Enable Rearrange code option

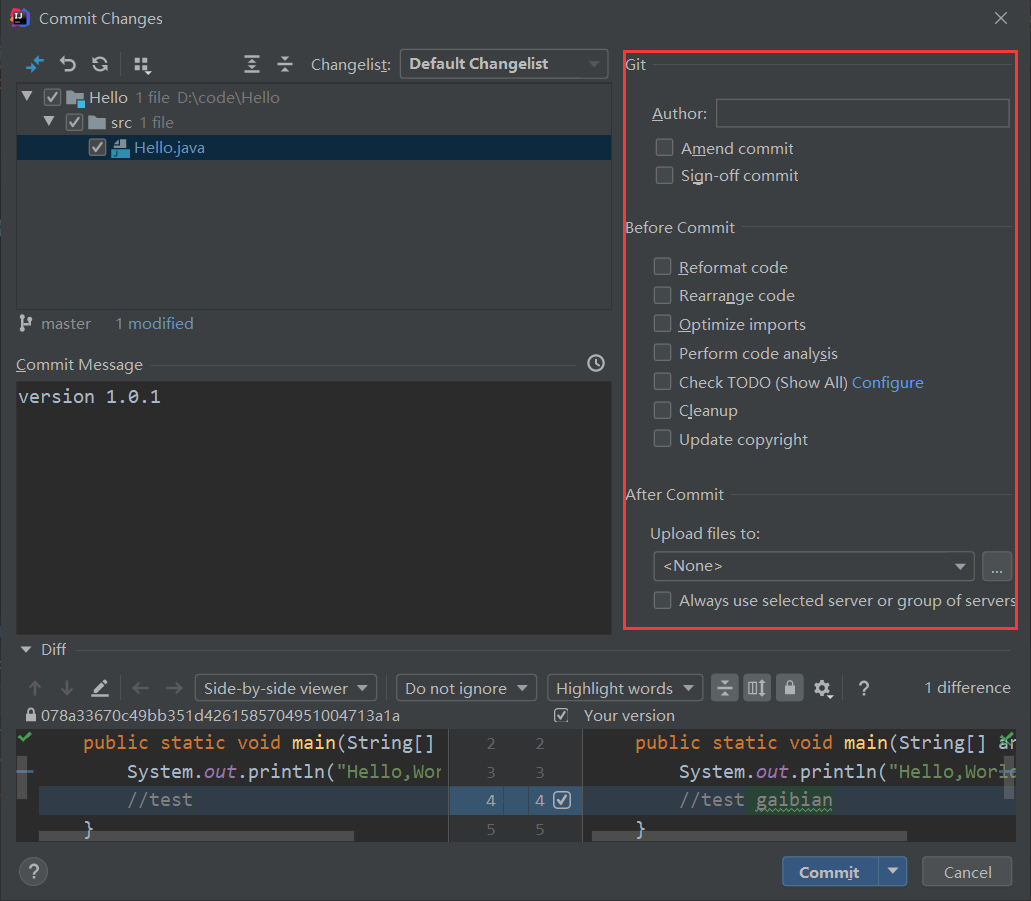pos(662,295)
